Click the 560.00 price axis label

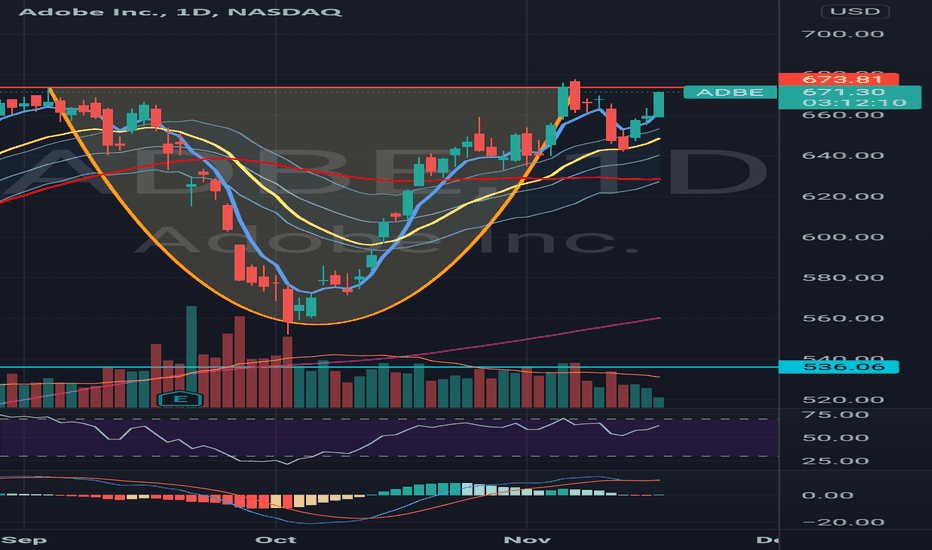843,318
